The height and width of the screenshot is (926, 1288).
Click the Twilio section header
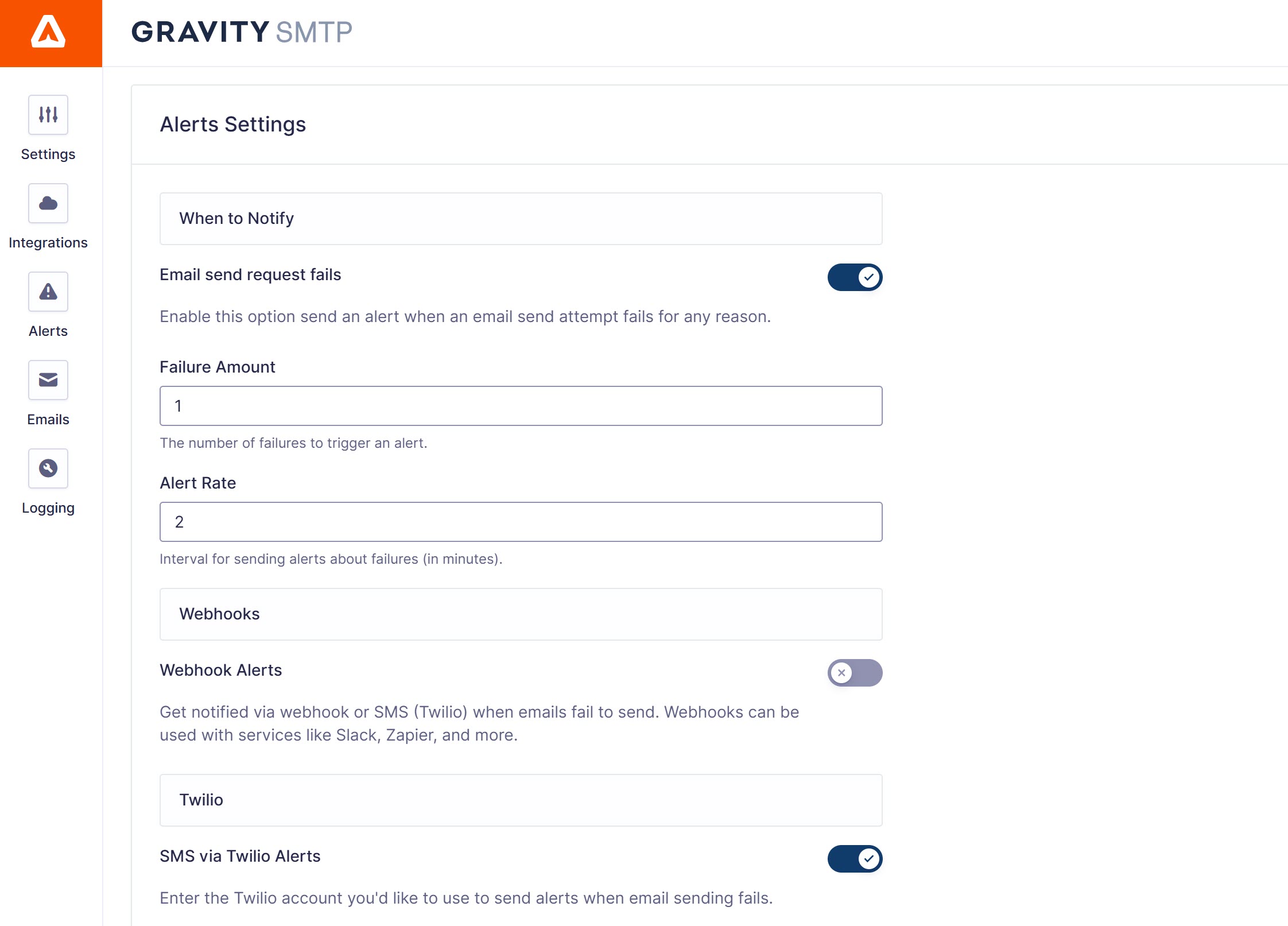pos(521,800)
